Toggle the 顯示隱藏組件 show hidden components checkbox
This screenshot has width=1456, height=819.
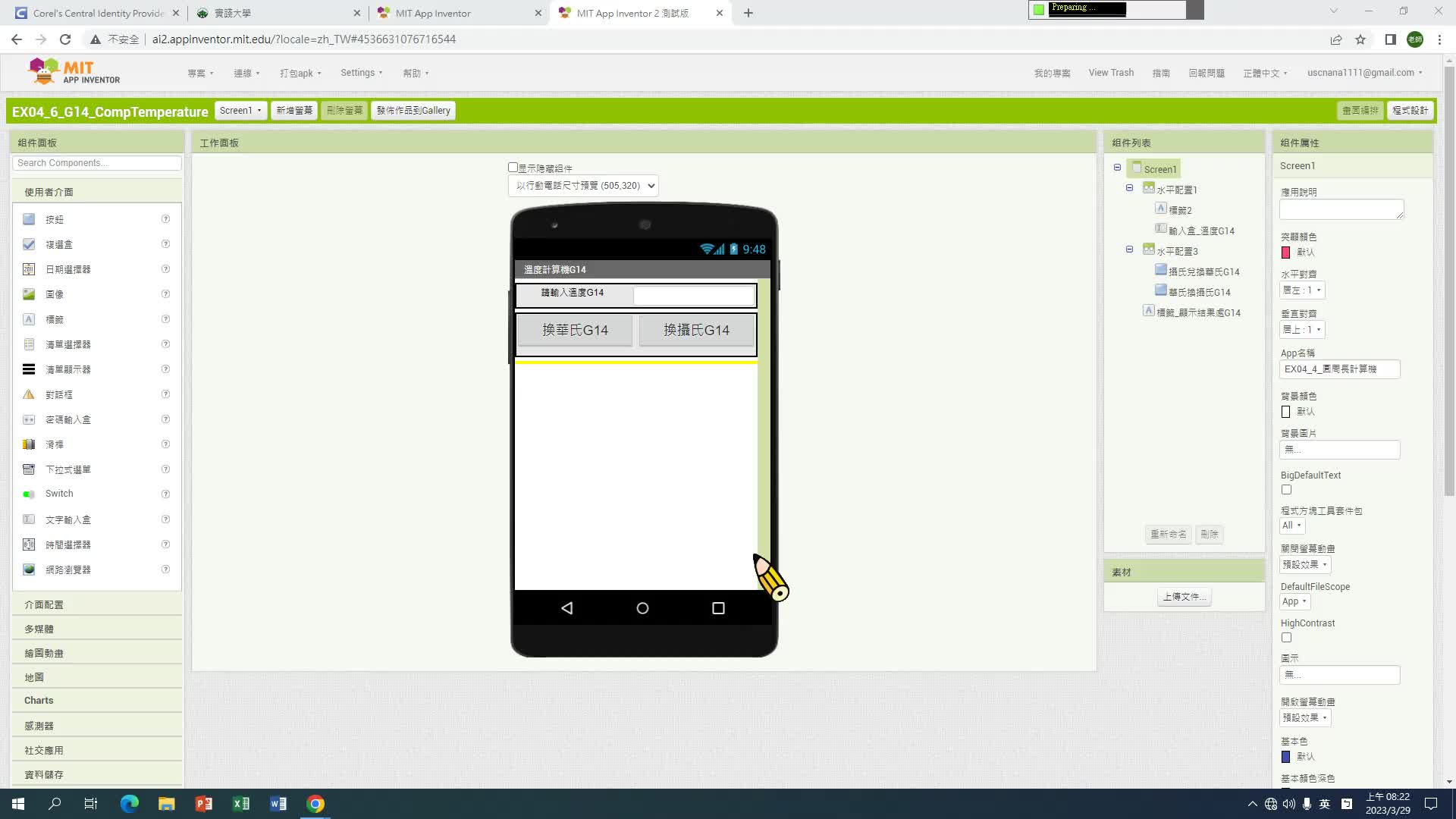513,168
